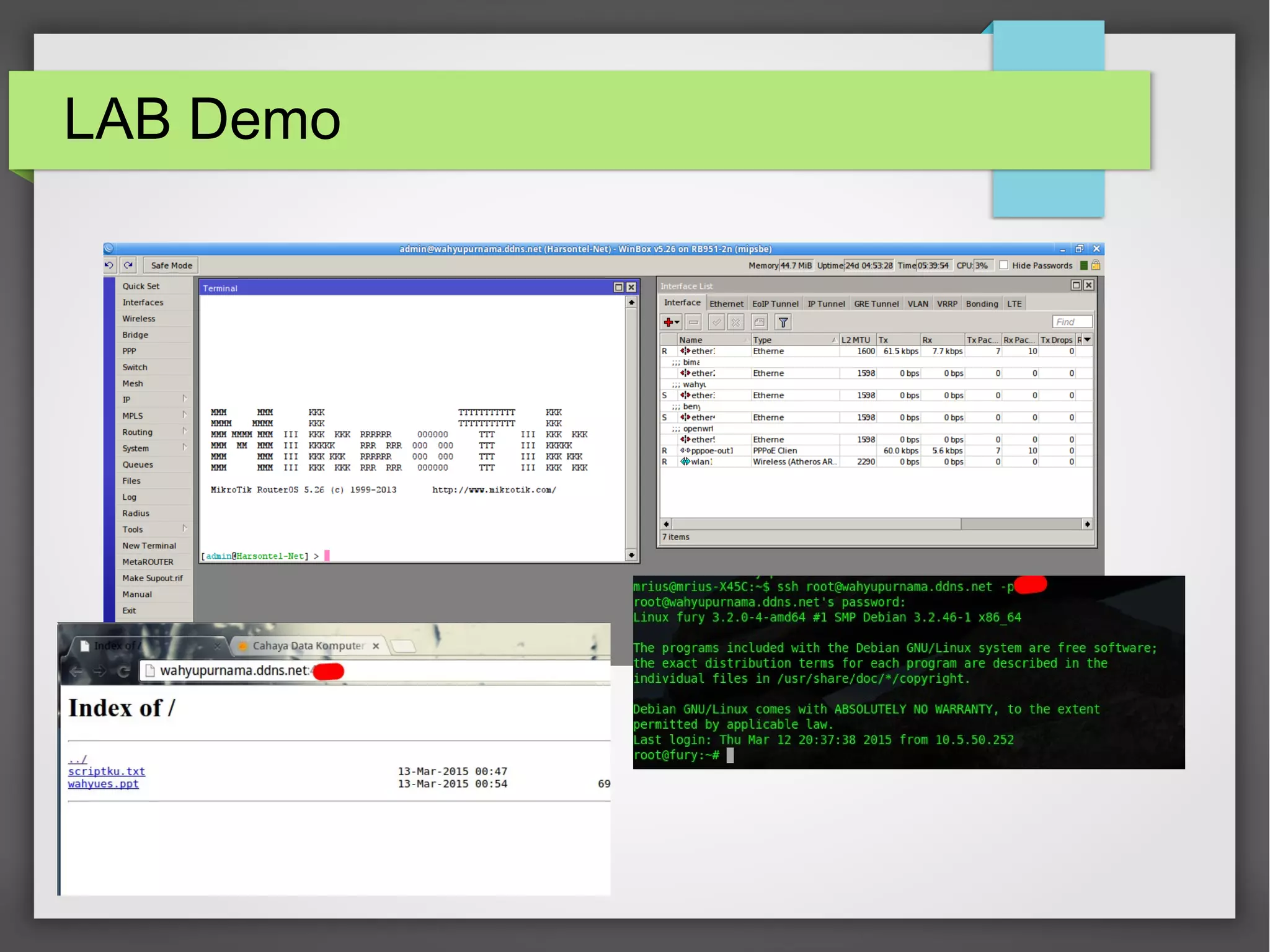Image resolution: width=1270 pixels, height=952 pixels.
Task: Click Exit in WinBox sidebar
Action: [129, 610]
